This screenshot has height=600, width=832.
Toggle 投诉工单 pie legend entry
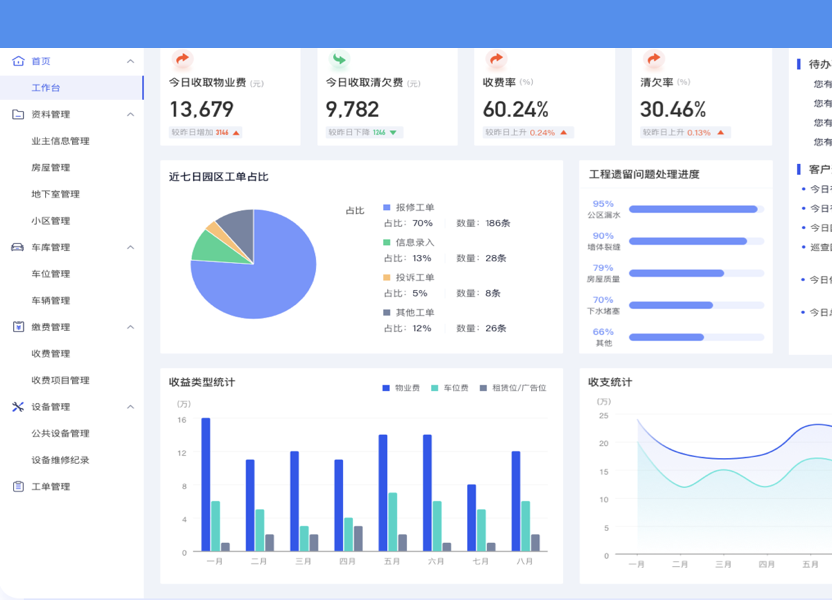[x=409, y=277]
